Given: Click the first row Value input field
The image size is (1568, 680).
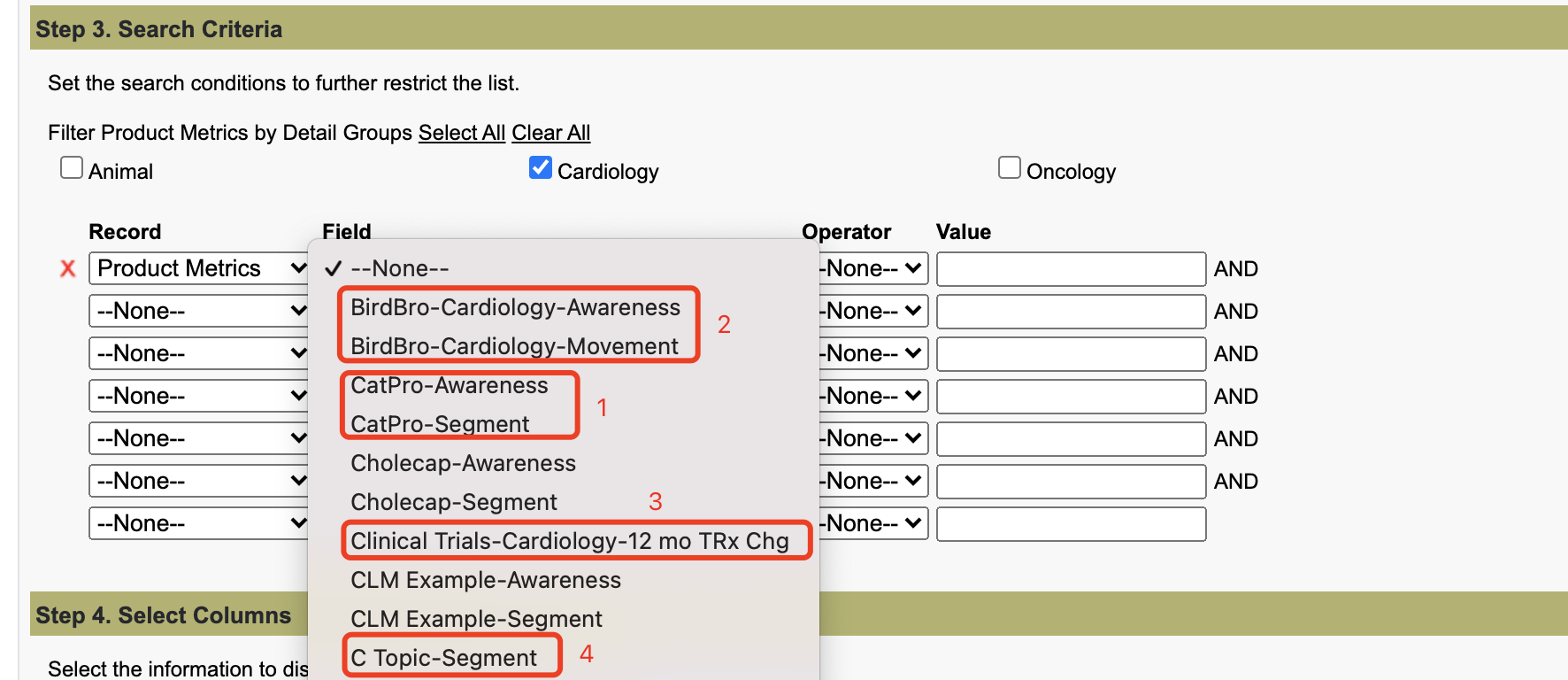Looking at the screenshot, I should pos(1071,269).
